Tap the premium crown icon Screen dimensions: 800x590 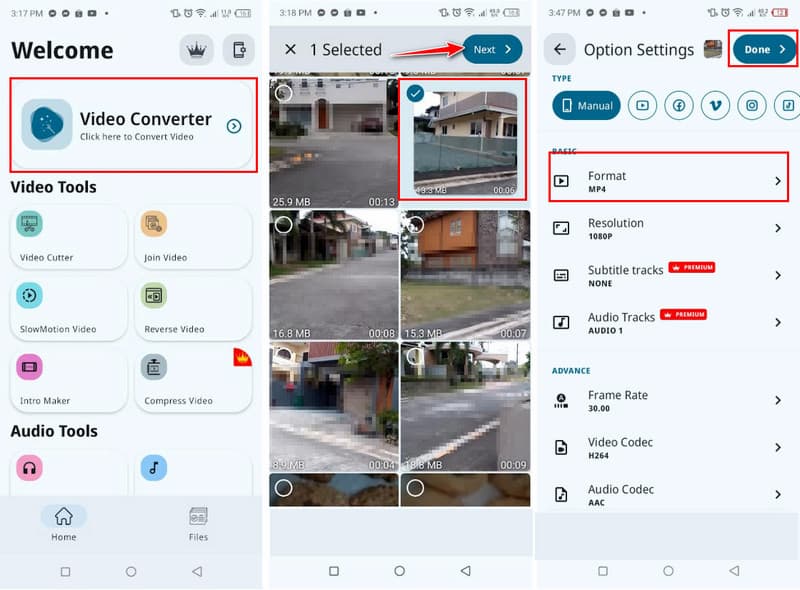[x=196, y=49]
